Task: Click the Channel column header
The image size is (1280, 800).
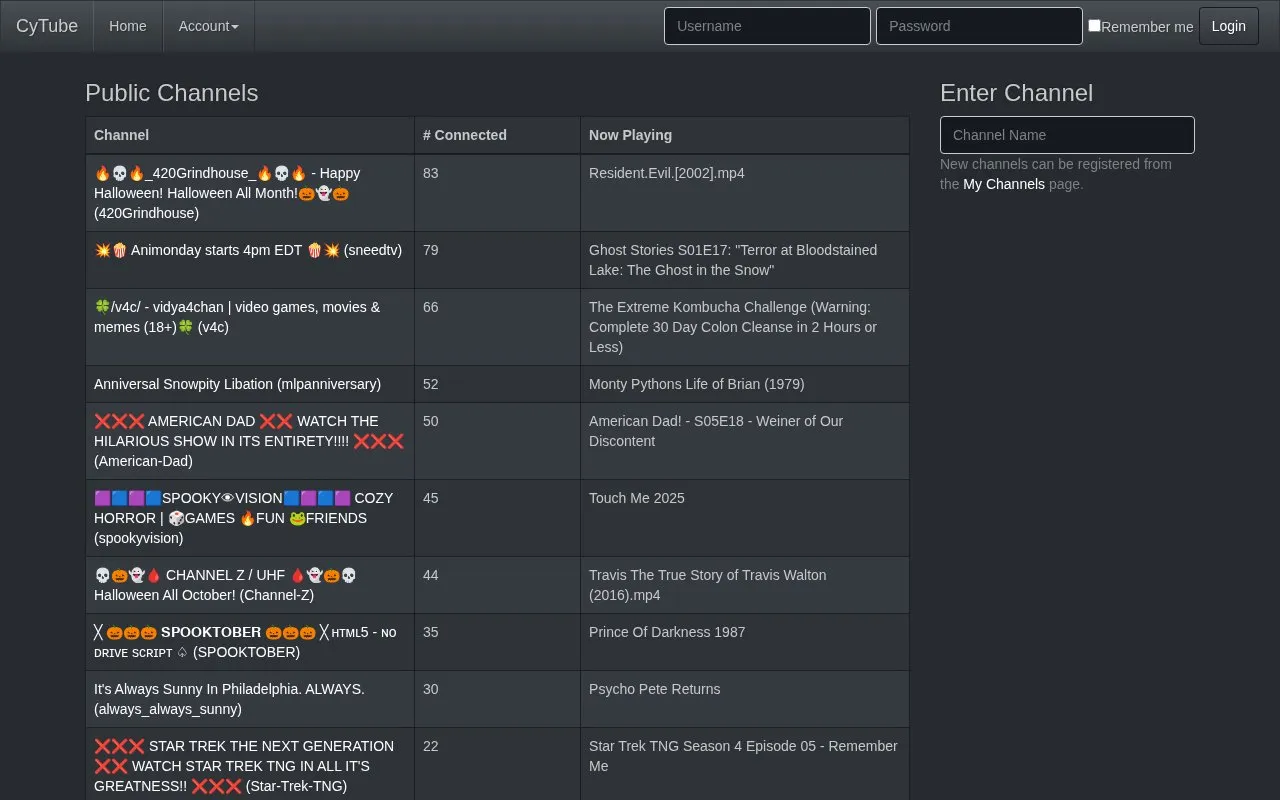Action: coord(250,135)
